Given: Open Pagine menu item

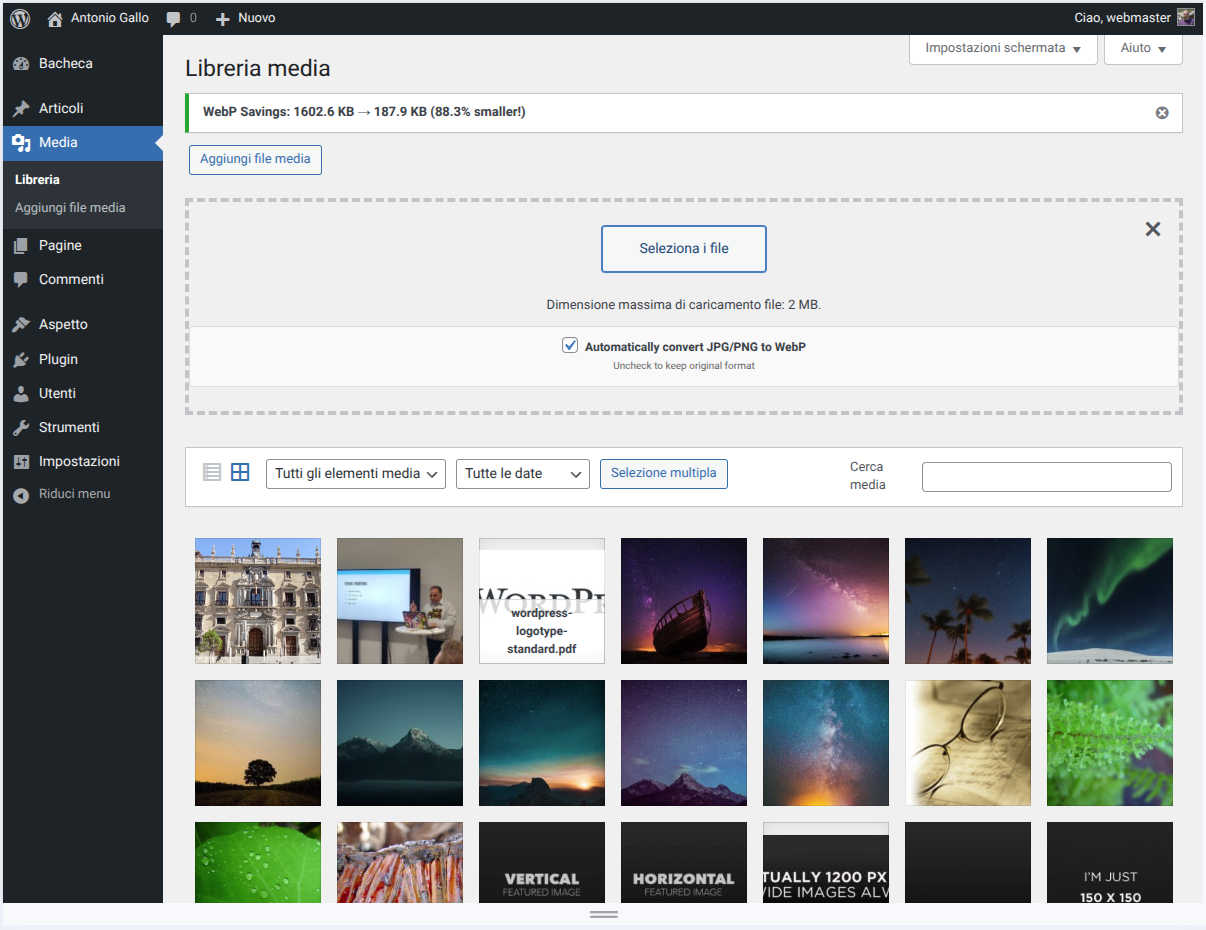Looking at the screenshot, I should [x=83, y=246].
